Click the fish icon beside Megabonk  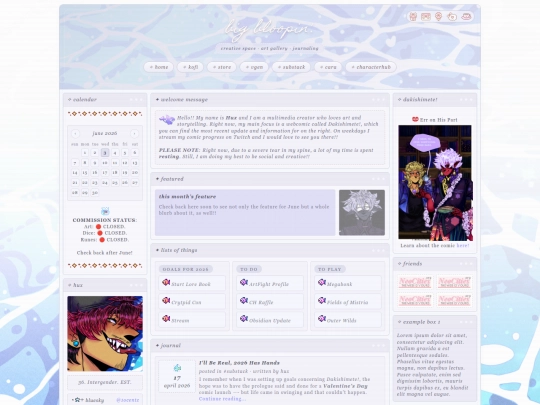click(322, 282)
